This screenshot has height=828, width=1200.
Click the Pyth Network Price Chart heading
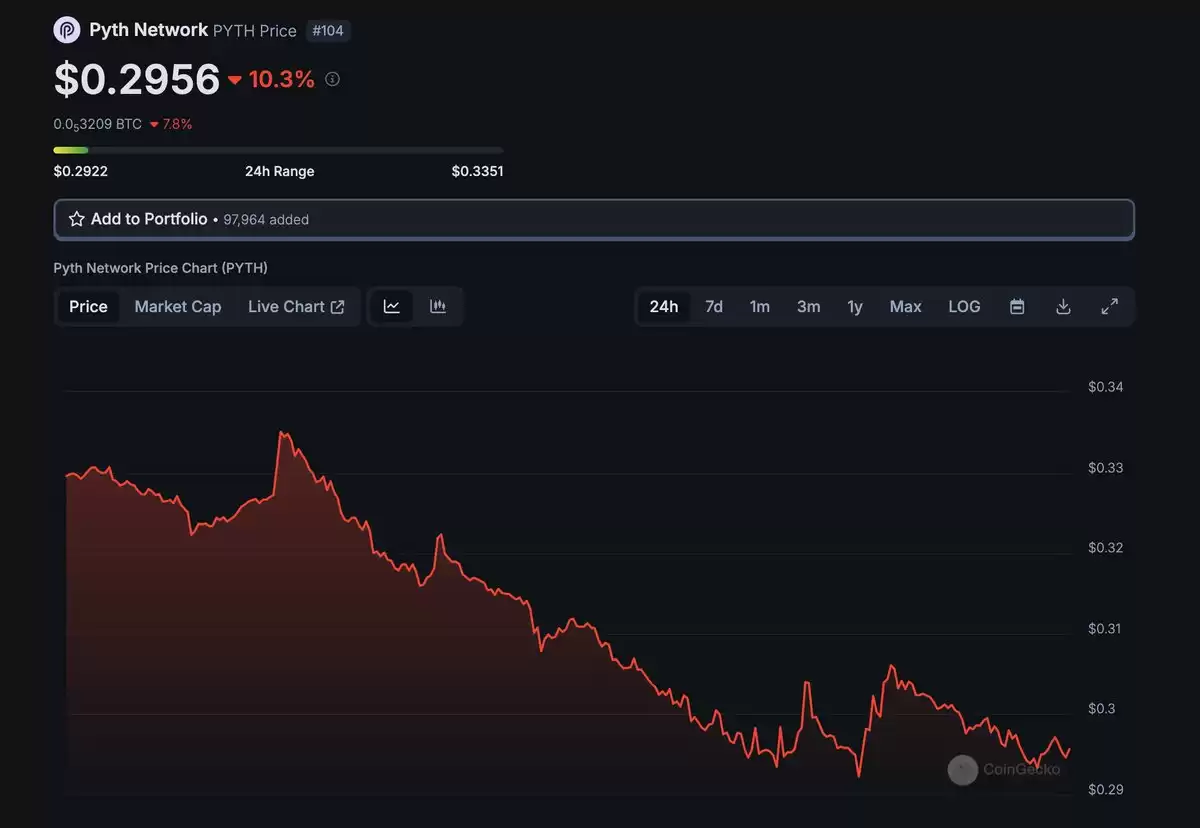(161, 268)
